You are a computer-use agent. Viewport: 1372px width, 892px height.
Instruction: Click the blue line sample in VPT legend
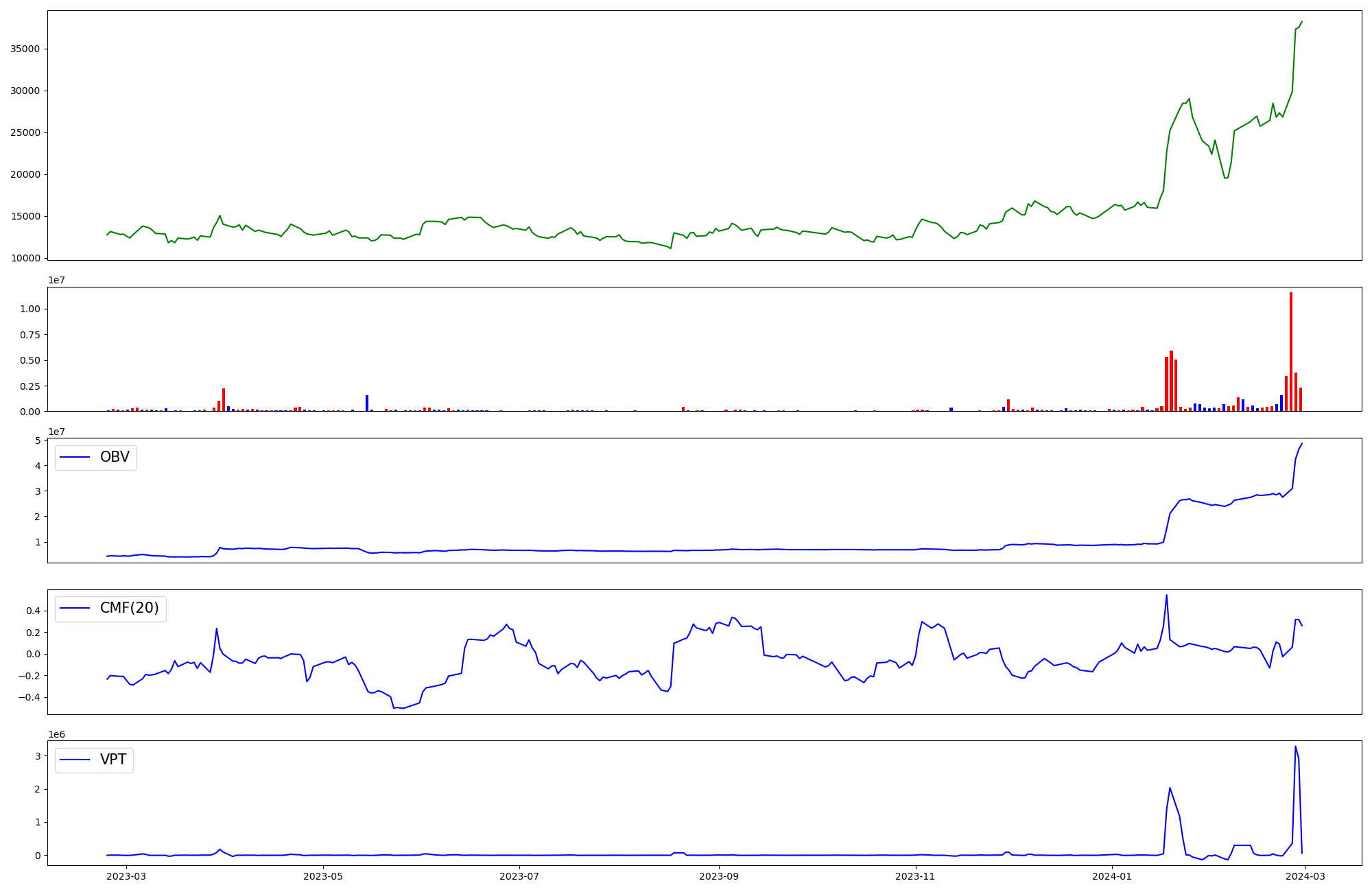(75, 760)
